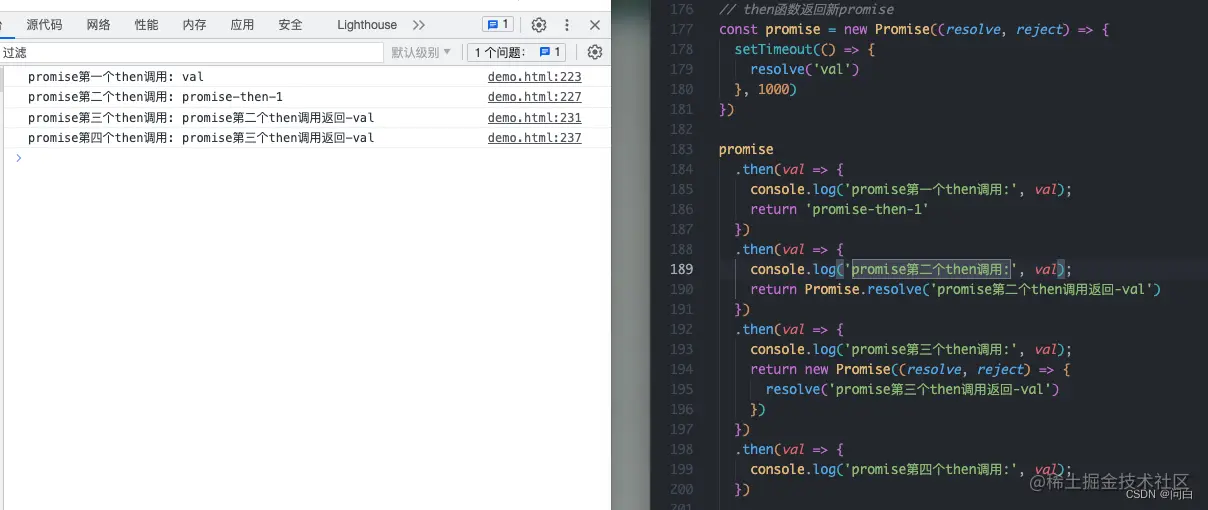Switch to the 安全 tab
This screenshot has width=1208, height=510.
coord(291,25)
